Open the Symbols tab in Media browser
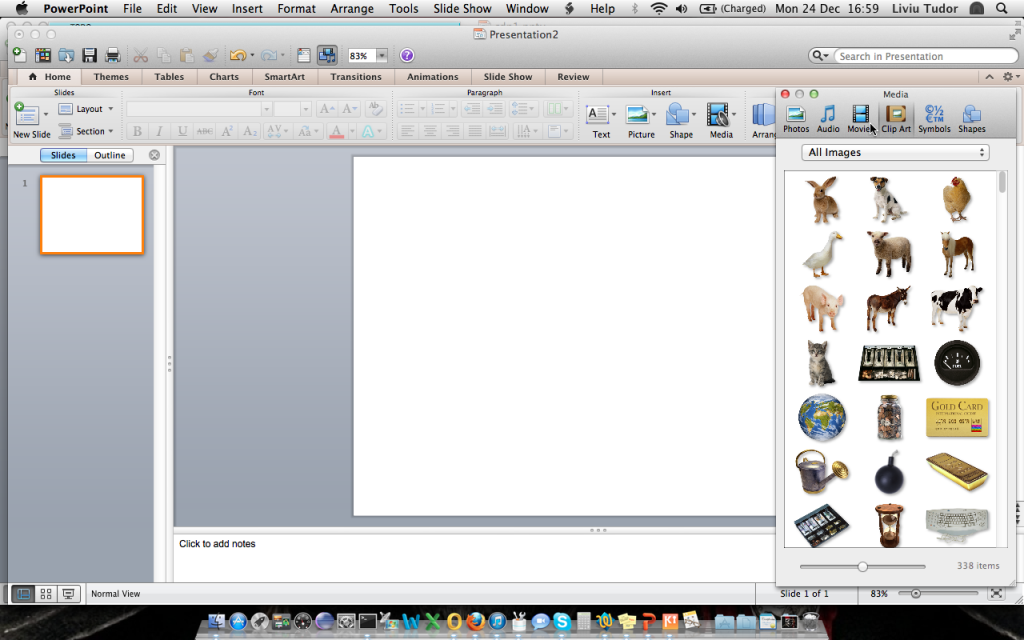Screen dimensions: 1024x640 pyautogui.click(x=934, y=118)
